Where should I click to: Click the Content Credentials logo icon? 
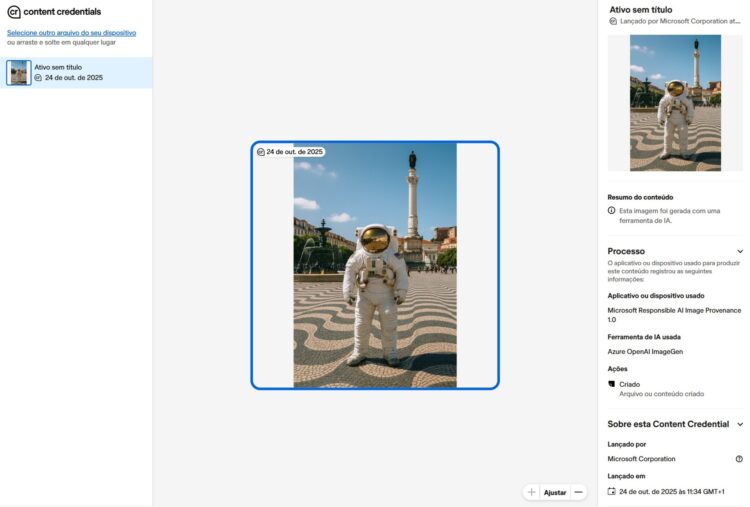click(x=13, y=12)
